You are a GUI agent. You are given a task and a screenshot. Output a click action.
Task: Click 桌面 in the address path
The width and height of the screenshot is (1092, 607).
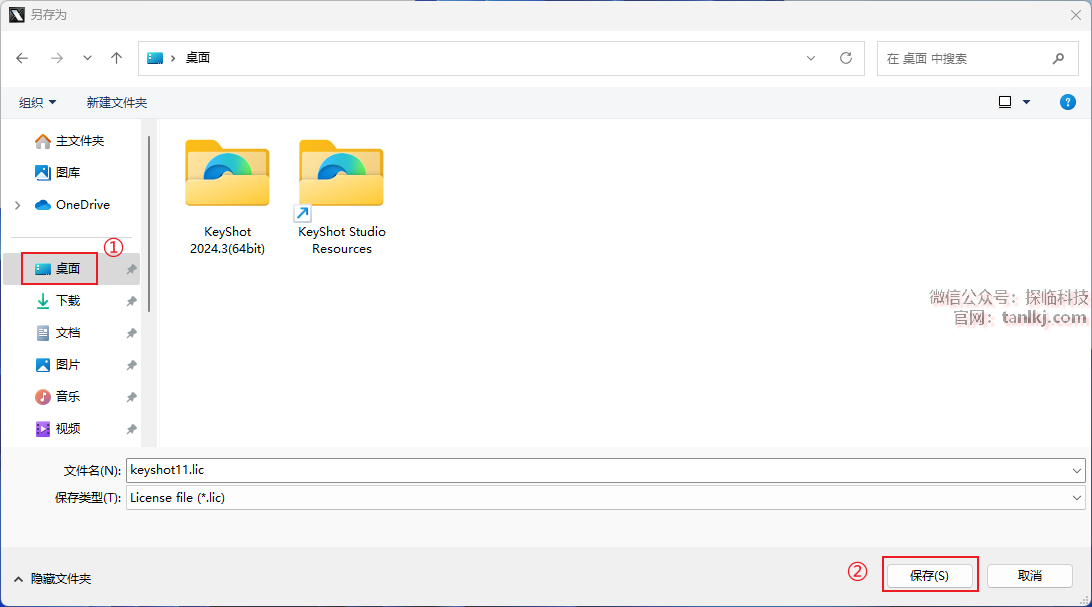pos(198,58)
